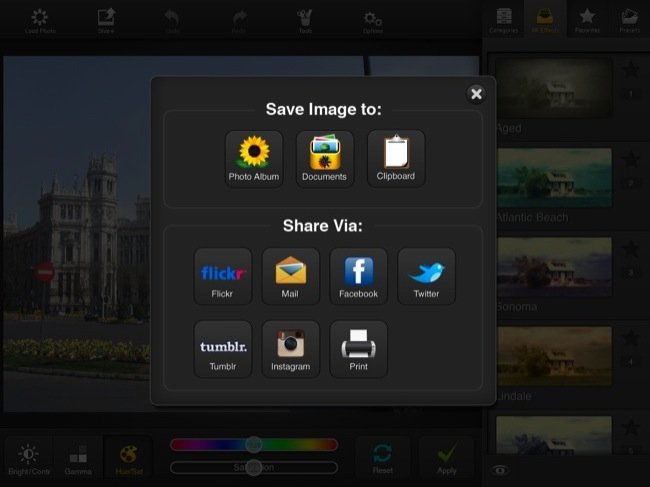
Task: Click the Saturation slider
Action: pyautogui.click(x=254, y=468)
